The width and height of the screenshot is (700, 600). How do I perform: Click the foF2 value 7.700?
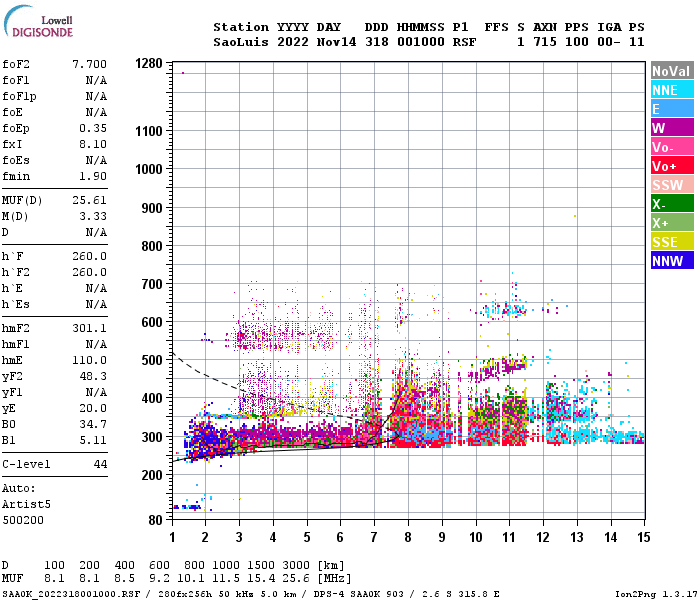click(90, 64)
